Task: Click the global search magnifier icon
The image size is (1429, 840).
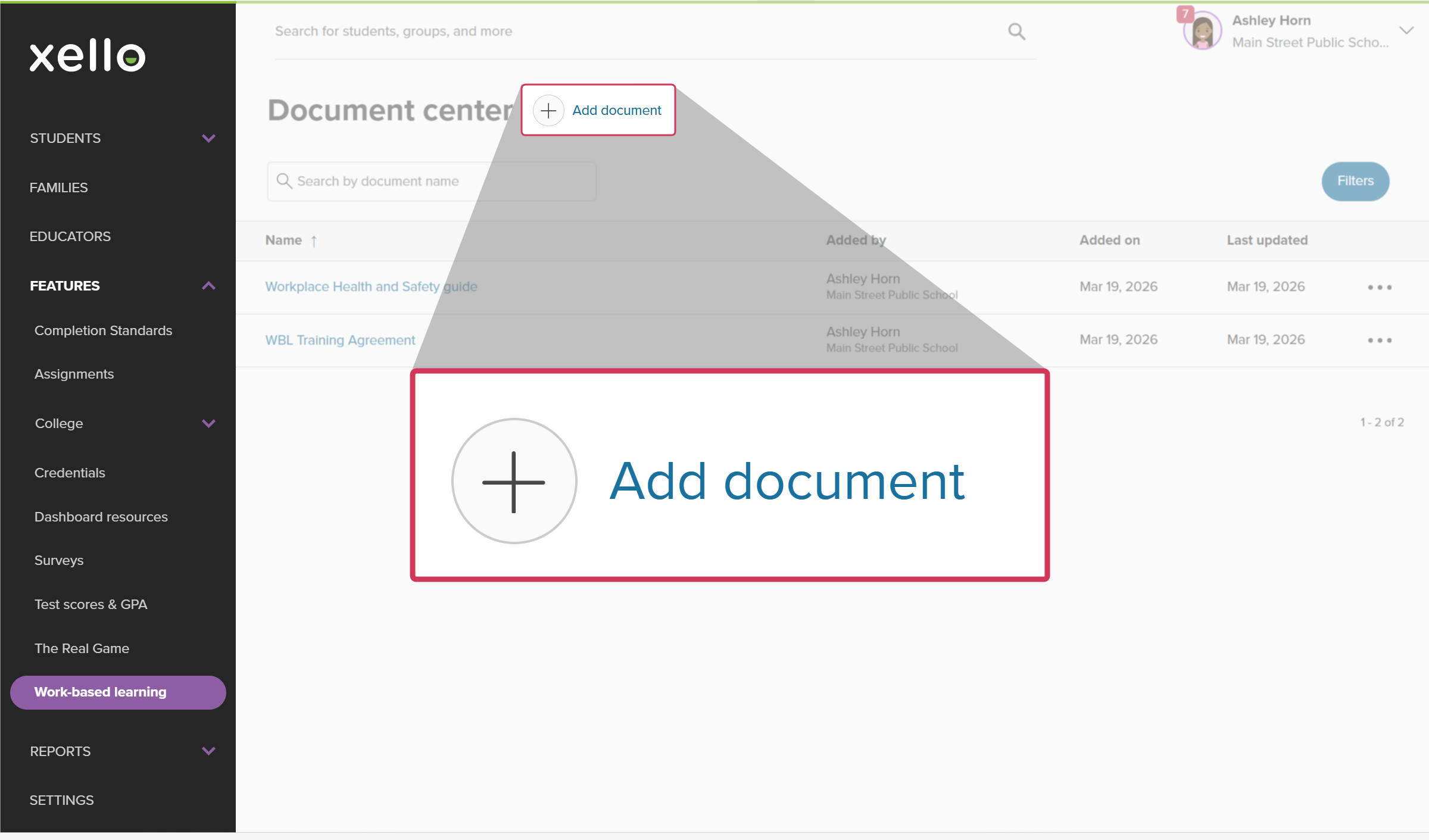Action: (1016, 32)
